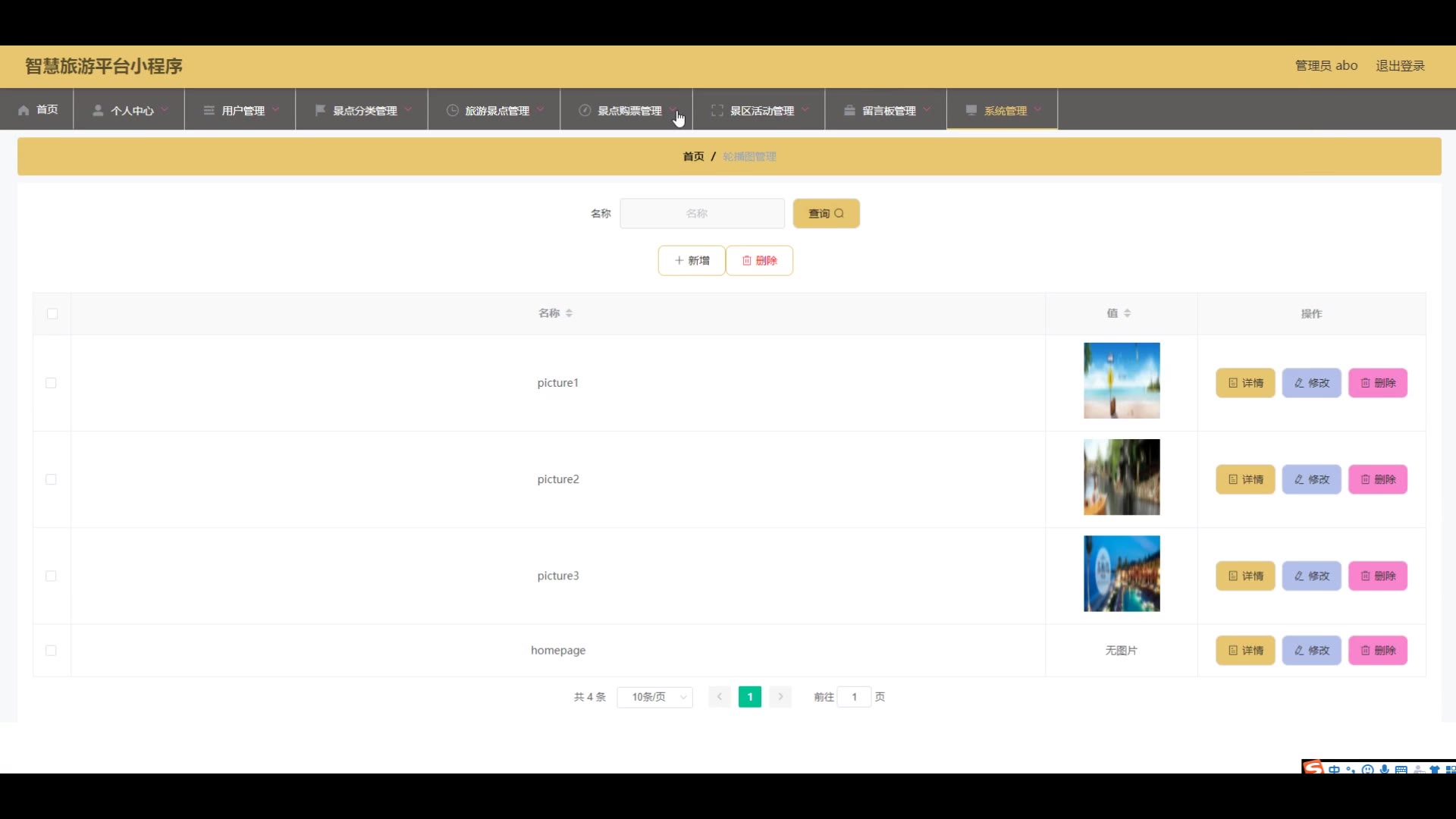Expand the 景区活动管理 dropdown arrow
This screenshot has width=1456, height=819.
click(805, 110)
